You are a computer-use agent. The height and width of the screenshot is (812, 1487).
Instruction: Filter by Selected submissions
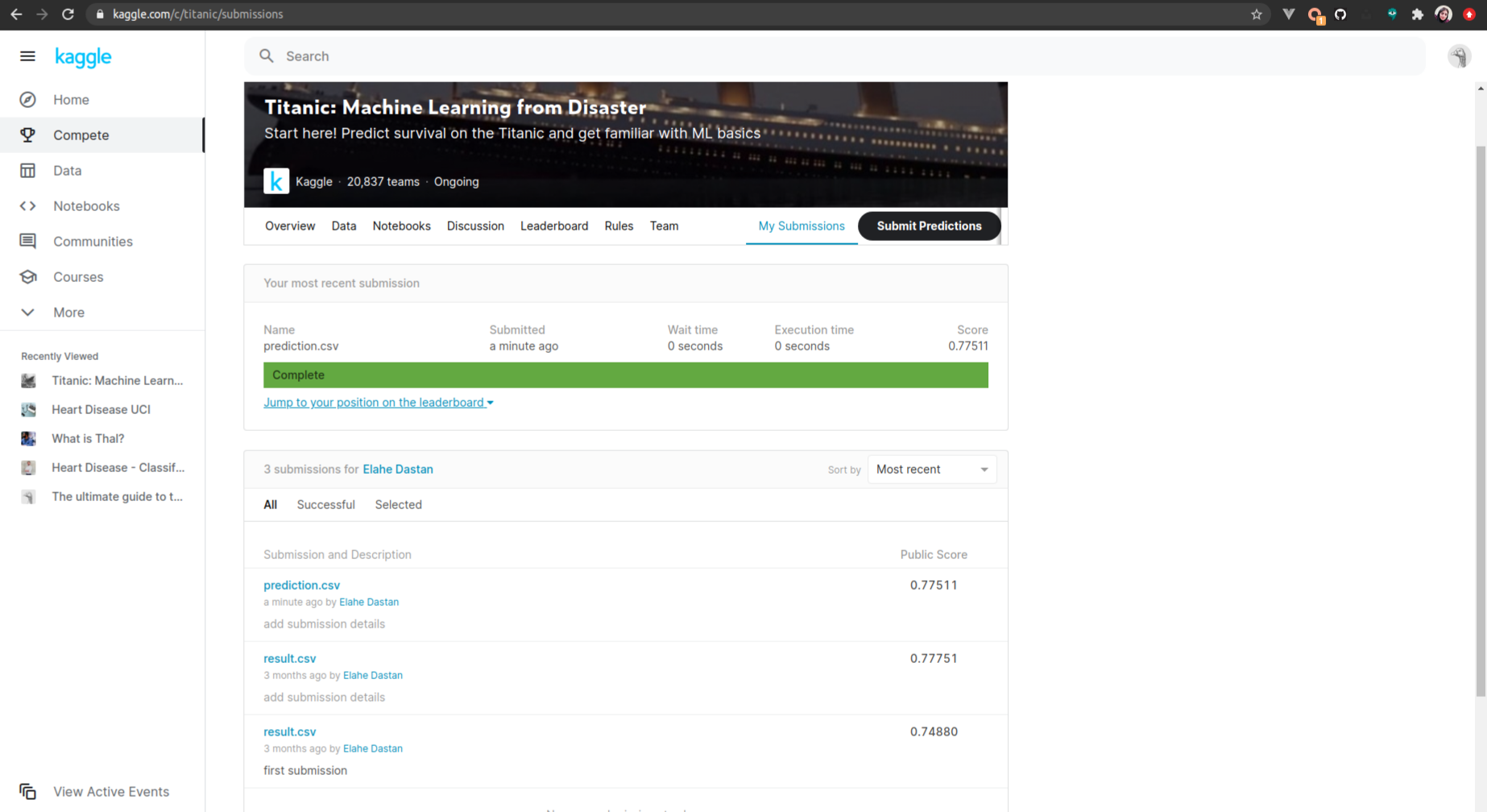(398, 505)
